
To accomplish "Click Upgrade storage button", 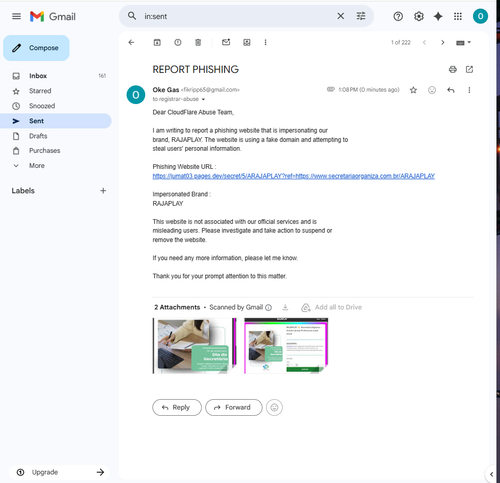I will tap(59, 472).
